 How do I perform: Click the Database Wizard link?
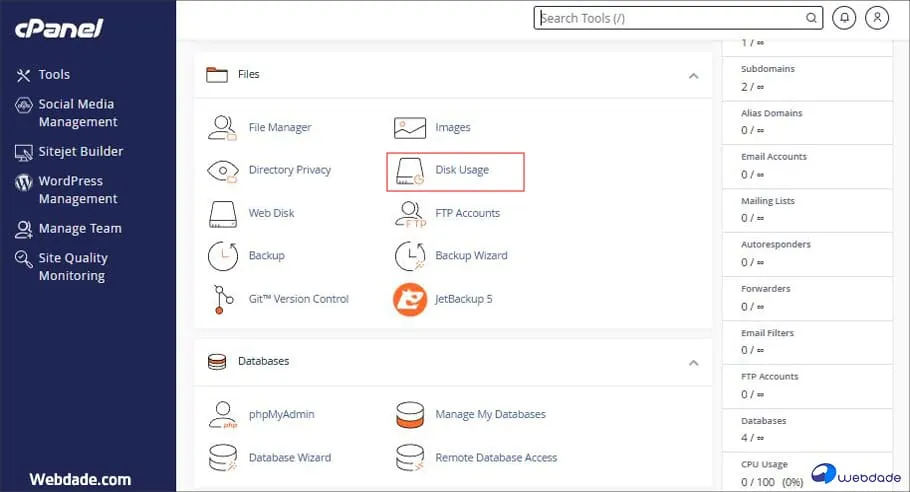(x=290, y=458)
